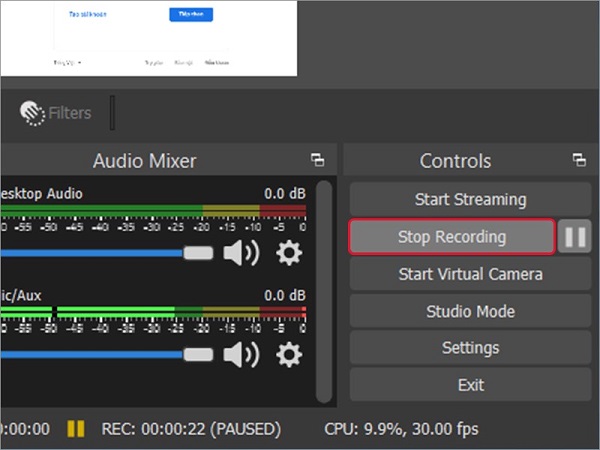
Task: Click the Desktop Audio level meter
Action: click(x=153, y=211)
